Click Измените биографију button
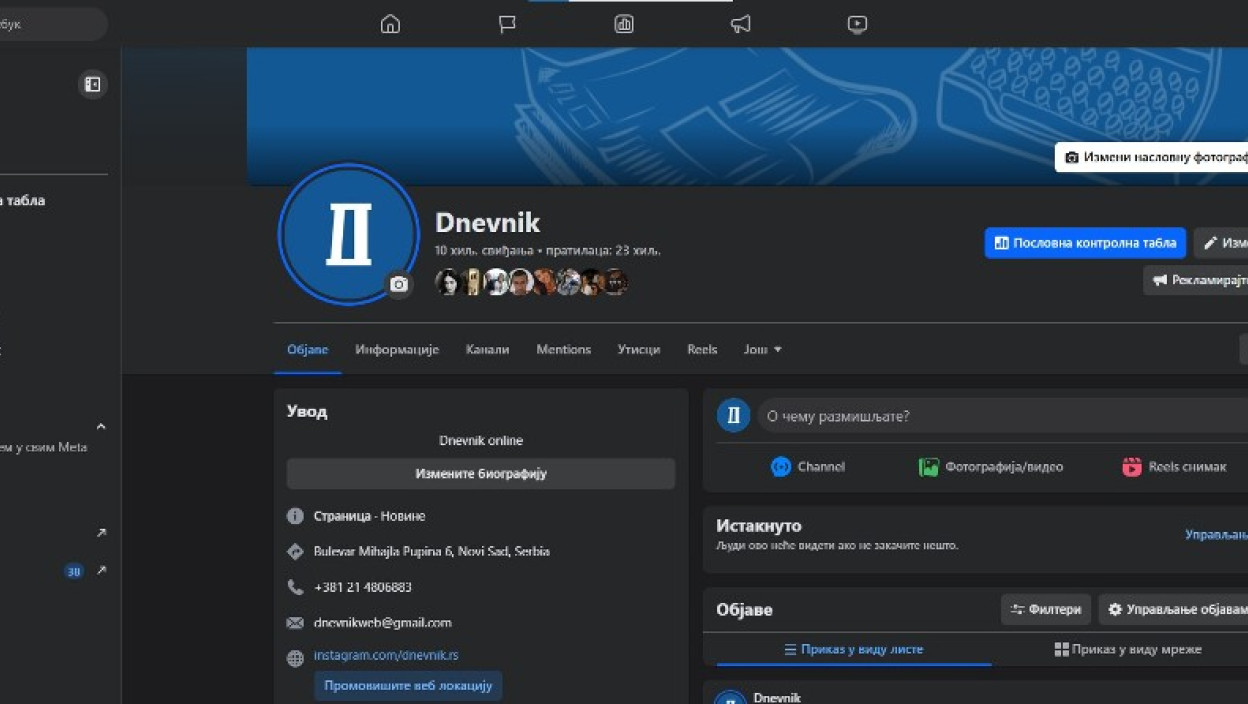This screenshot has width=1248, height=704. click(x=481, y=474)
